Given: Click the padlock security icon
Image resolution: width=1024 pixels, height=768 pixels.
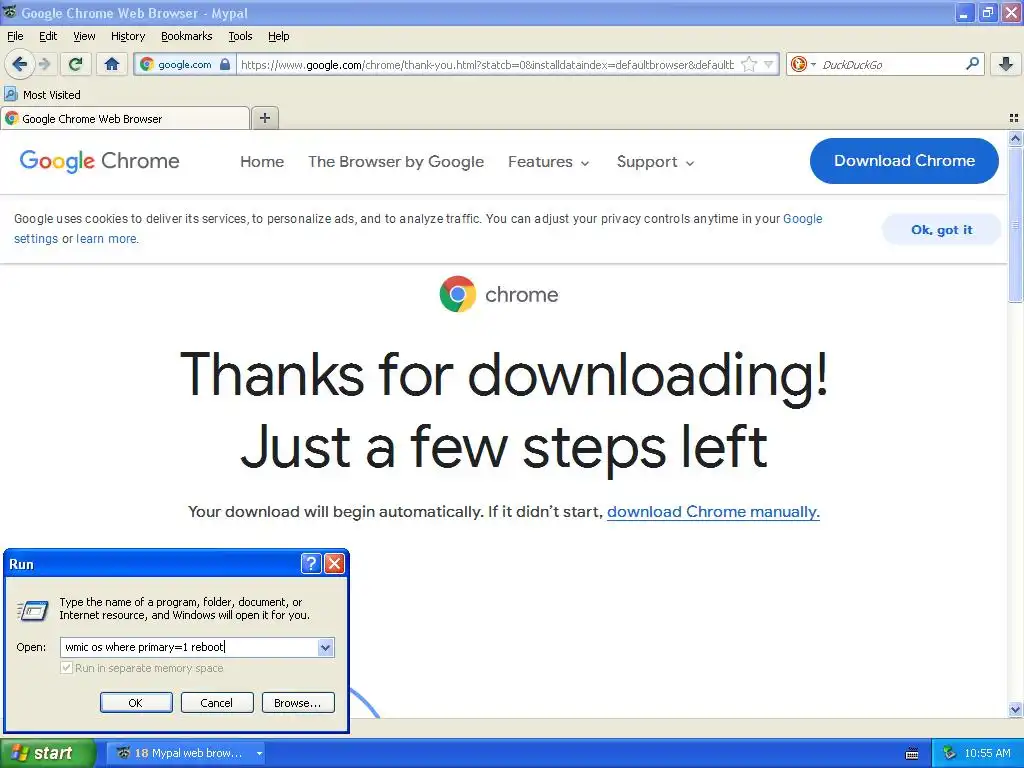Looking at the screenshot, I should click(225, 64).
